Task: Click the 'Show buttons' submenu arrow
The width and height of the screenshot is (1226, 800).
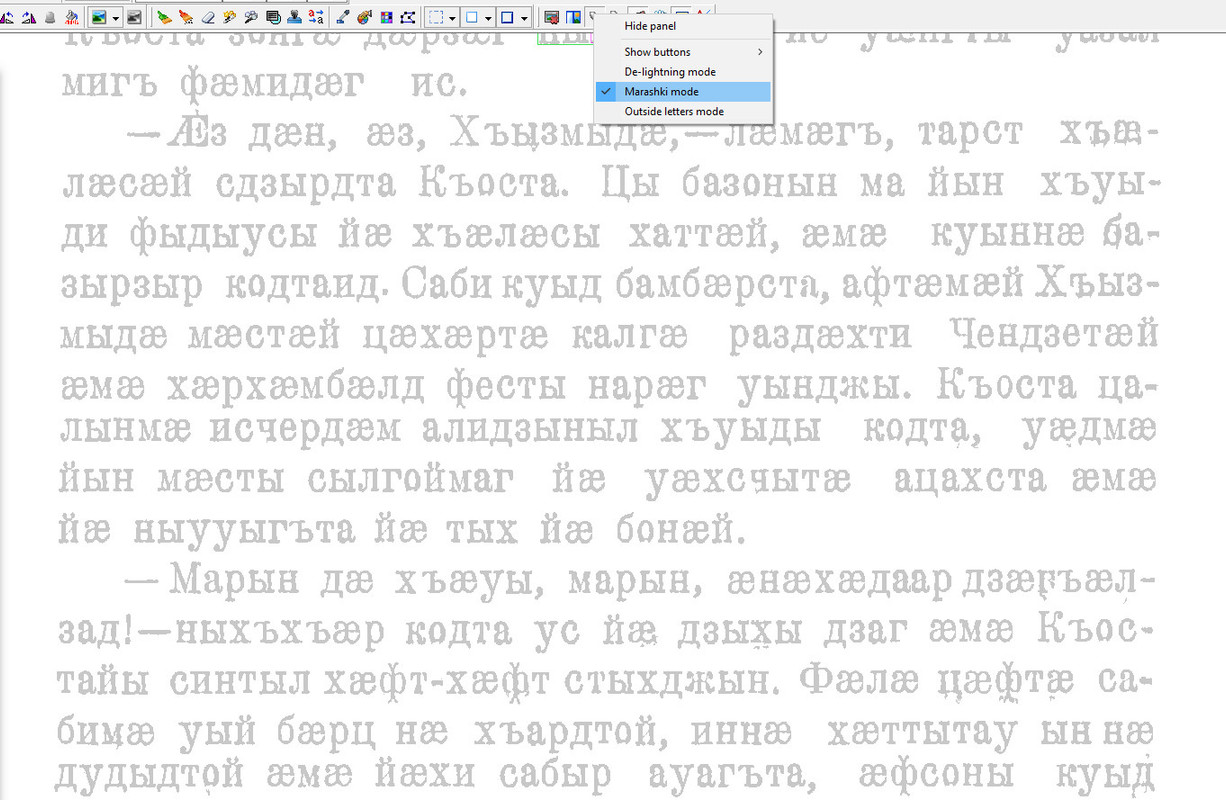Action: click(760, 52)
